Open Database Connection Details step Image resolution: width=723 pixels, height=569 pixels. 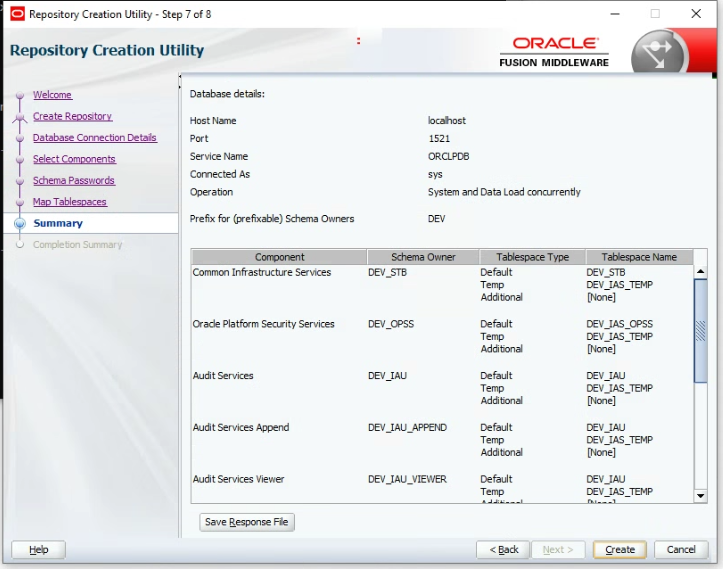tap(95, 137)
